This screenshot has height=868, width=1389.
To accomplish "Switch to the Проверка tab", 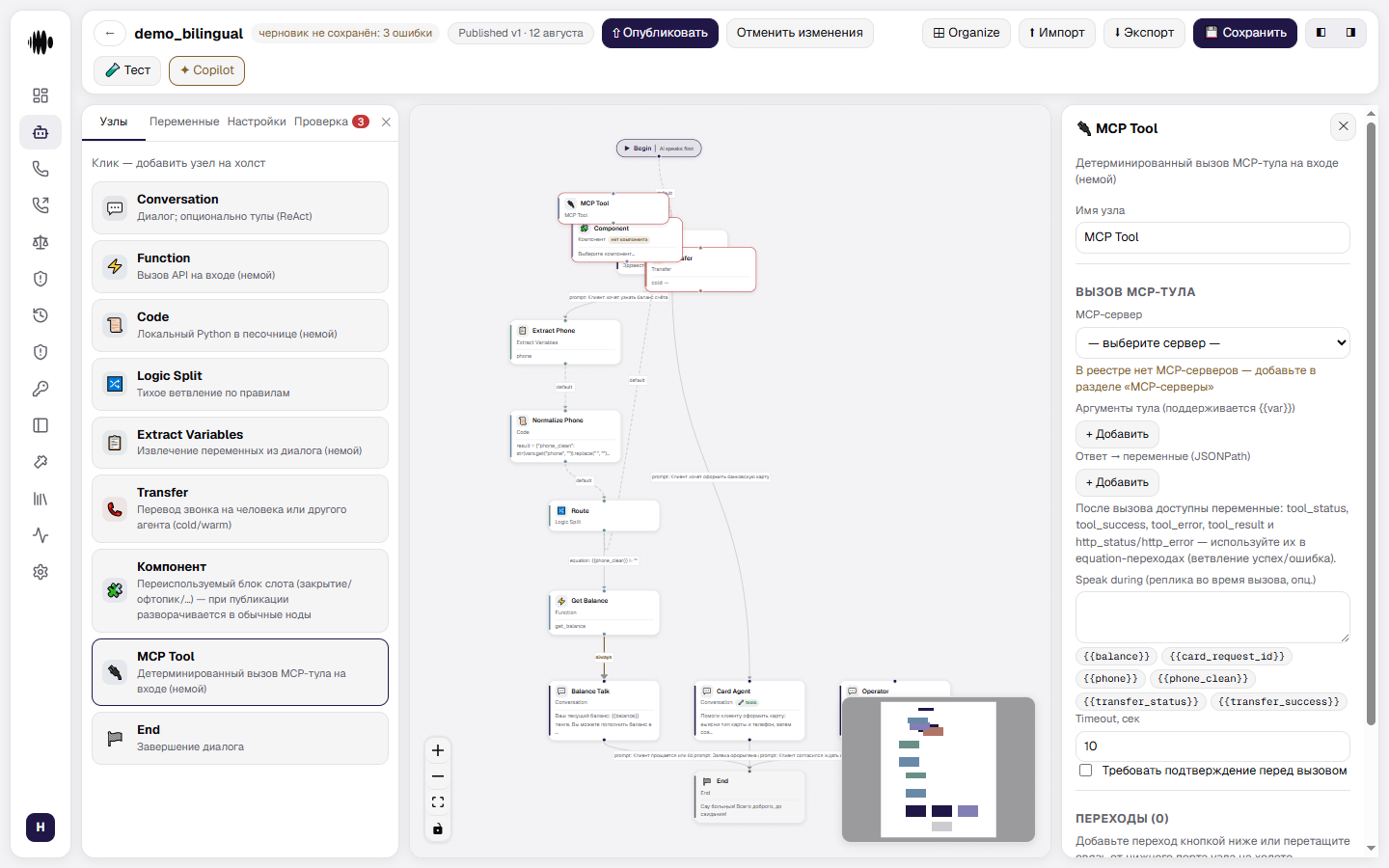I will pos(331,122).
